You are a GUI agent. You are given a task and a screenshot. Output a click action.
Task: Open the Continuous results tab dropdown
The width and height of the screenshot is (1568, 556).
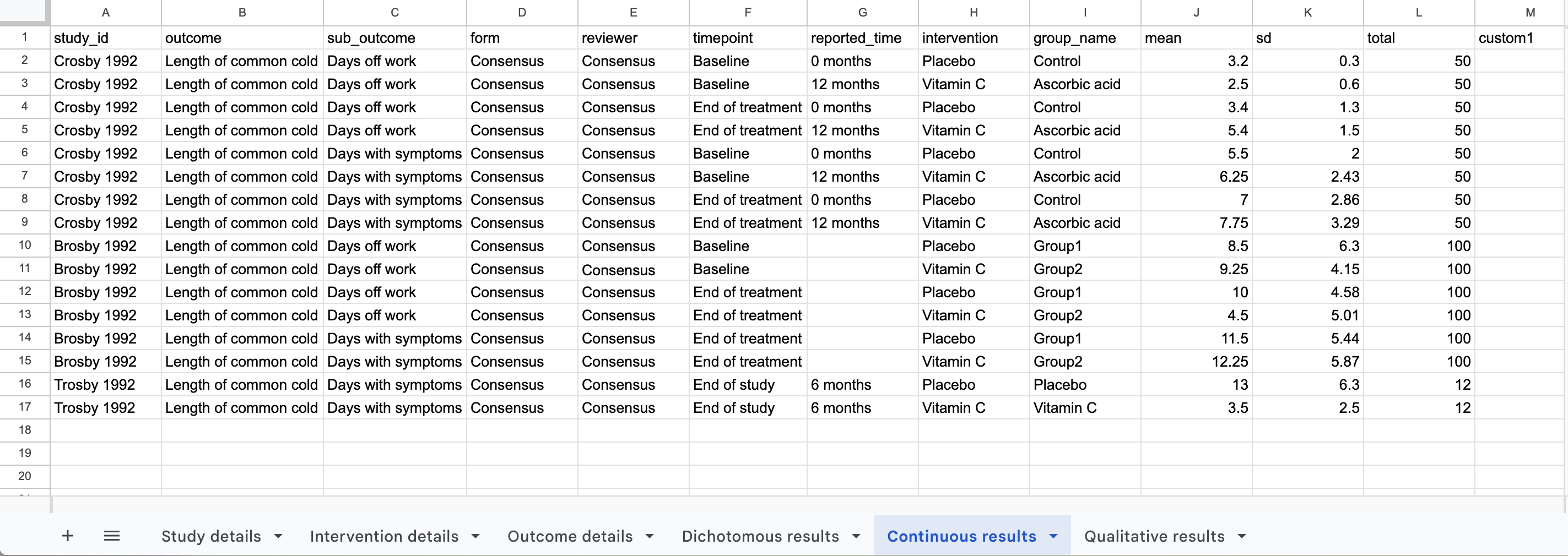(x=1052, y=536)
